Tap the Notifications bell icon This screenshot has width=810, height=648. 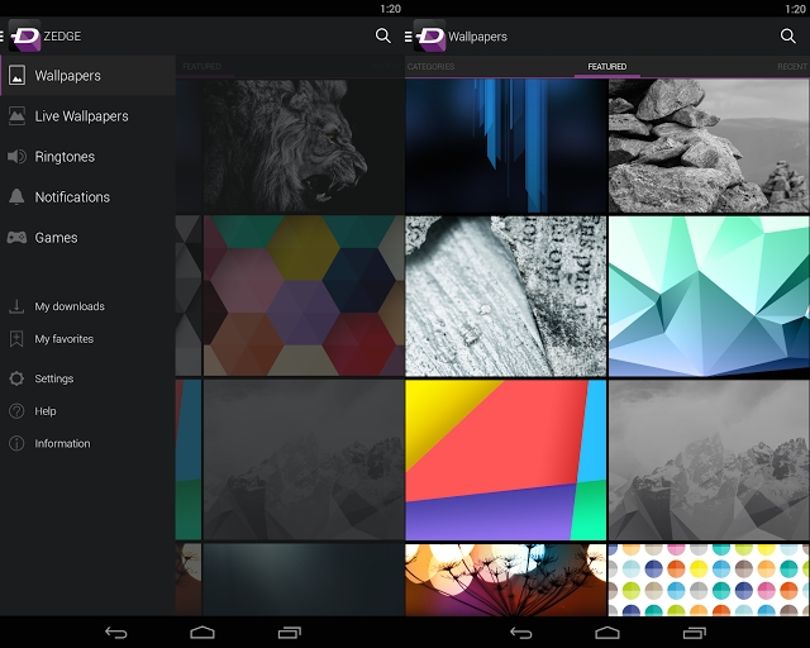pyautogui.click(x=17, y=197)
